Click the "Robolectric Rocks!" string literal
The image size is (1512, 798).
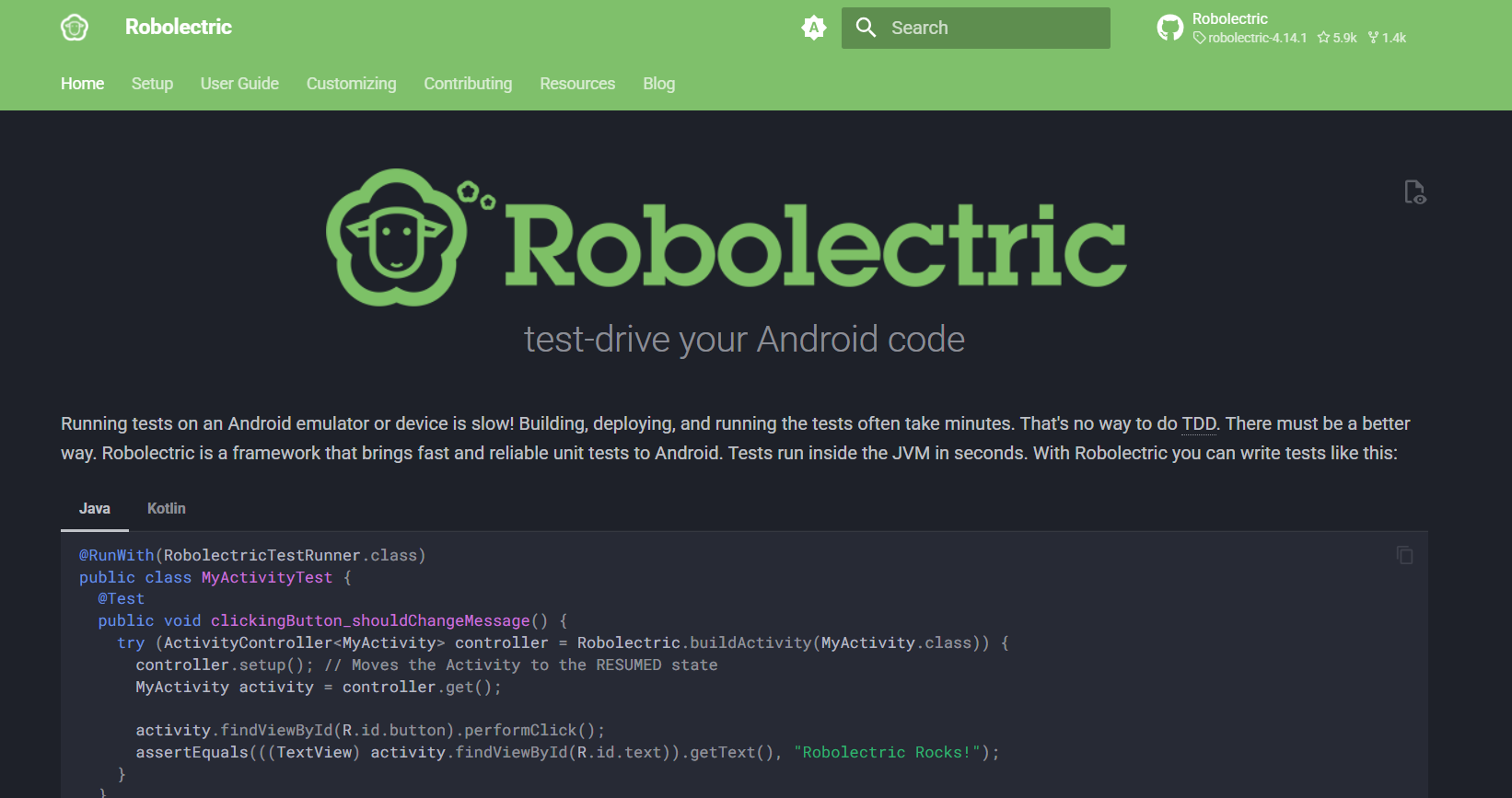(888, 752)
